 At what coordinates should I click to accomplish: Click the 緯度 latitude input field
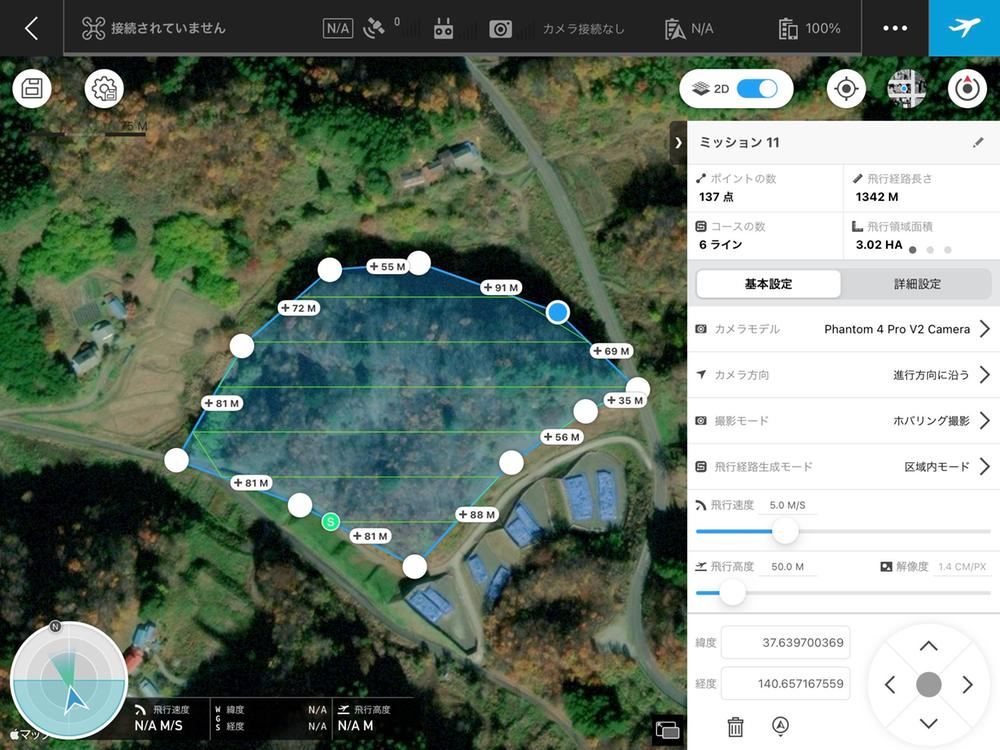coord(786,642)
